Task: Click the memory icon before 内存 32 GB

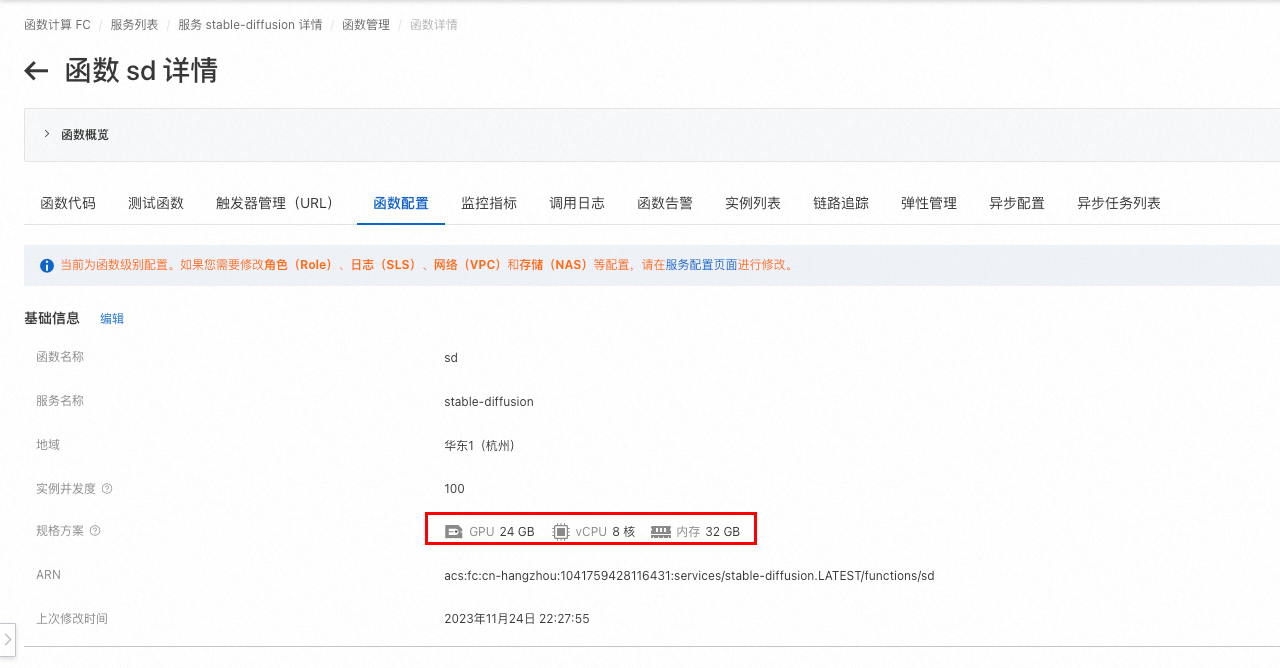Action: tap(660, 532)
